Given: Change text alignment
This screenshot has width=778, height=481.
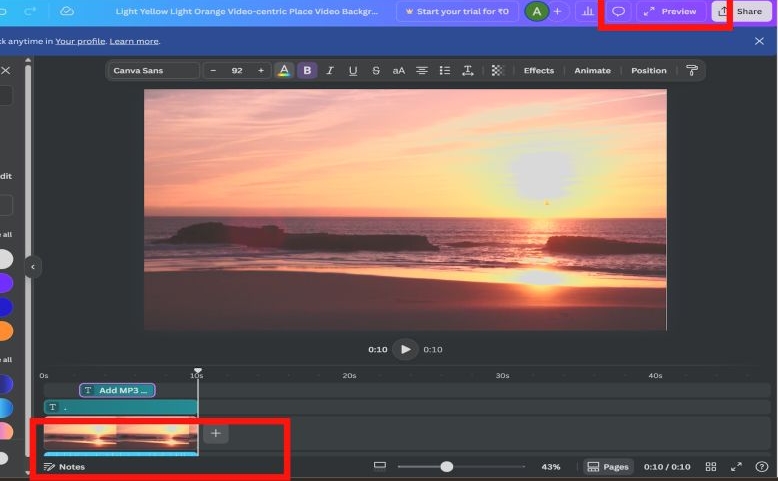Looking at the screenshot, I should pos(422,70).
